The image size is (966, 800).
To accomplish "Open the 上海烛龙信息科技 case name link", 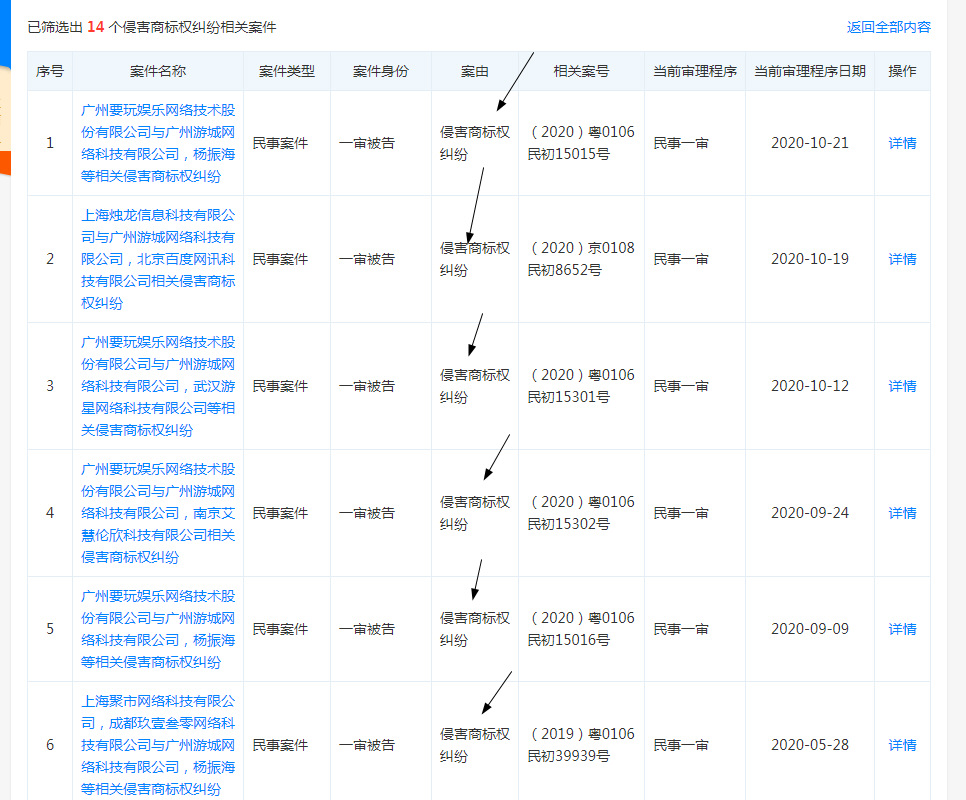I will pos(158,259).
